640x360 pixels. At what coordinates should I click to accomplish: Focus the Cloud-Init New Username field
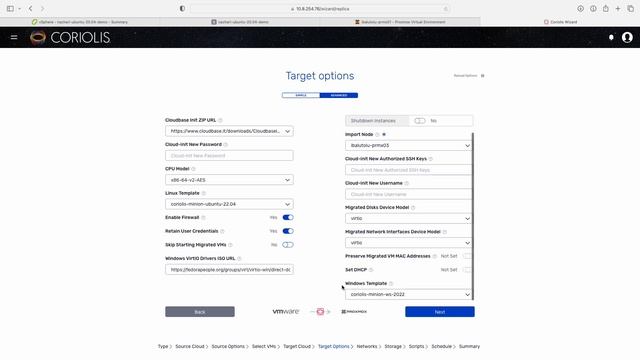(x=409, y=194)
